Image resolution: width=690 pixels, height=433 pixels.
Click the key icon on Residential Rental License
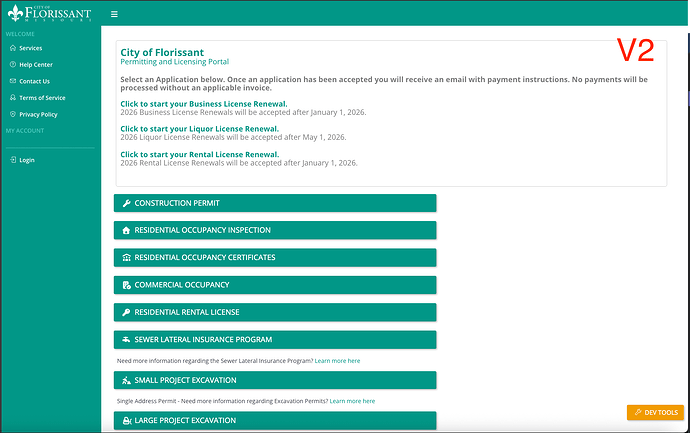(126, 312)
